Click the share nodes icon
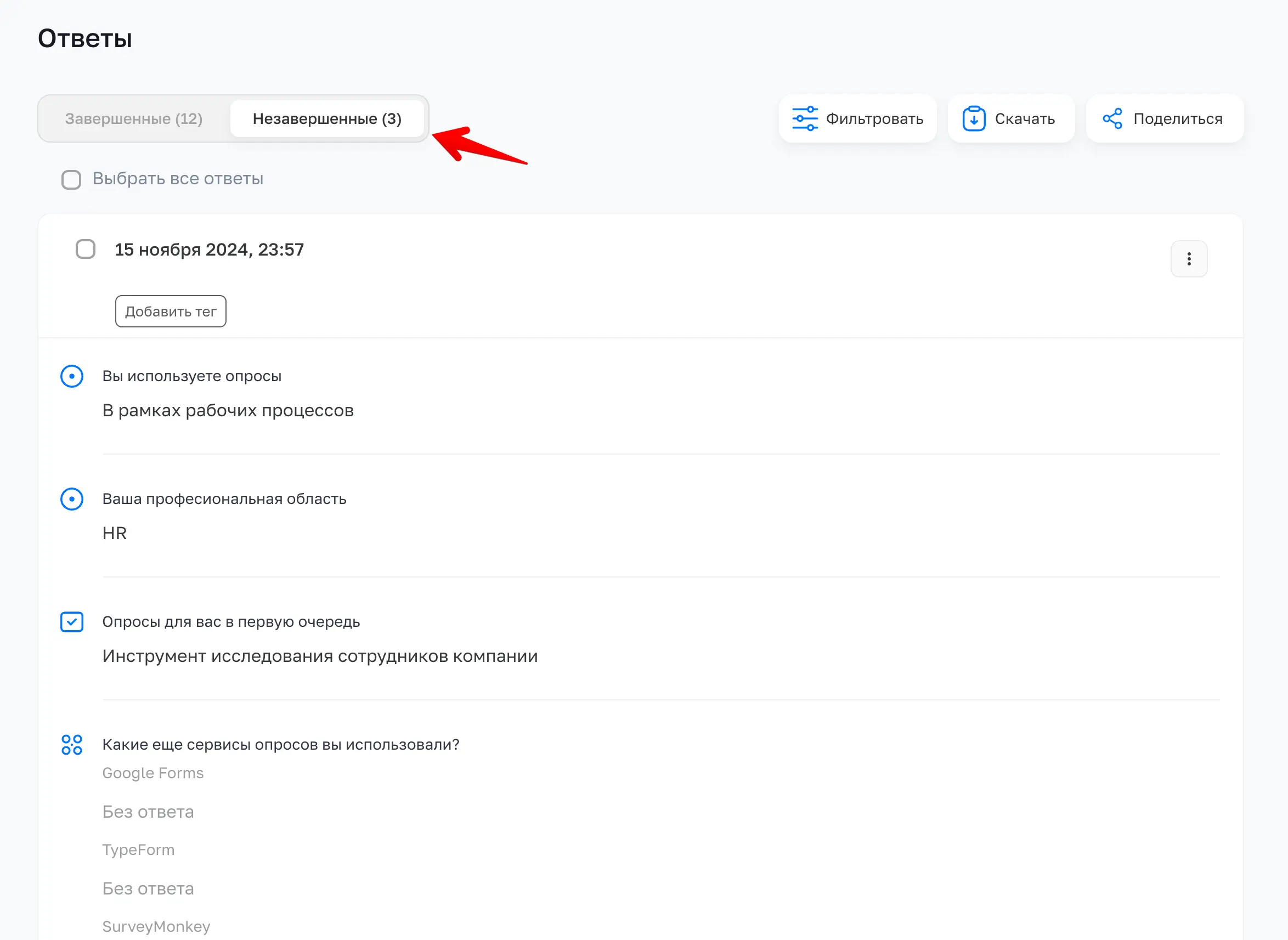This screenshot has width=1288, height=940. (1112, 118)
